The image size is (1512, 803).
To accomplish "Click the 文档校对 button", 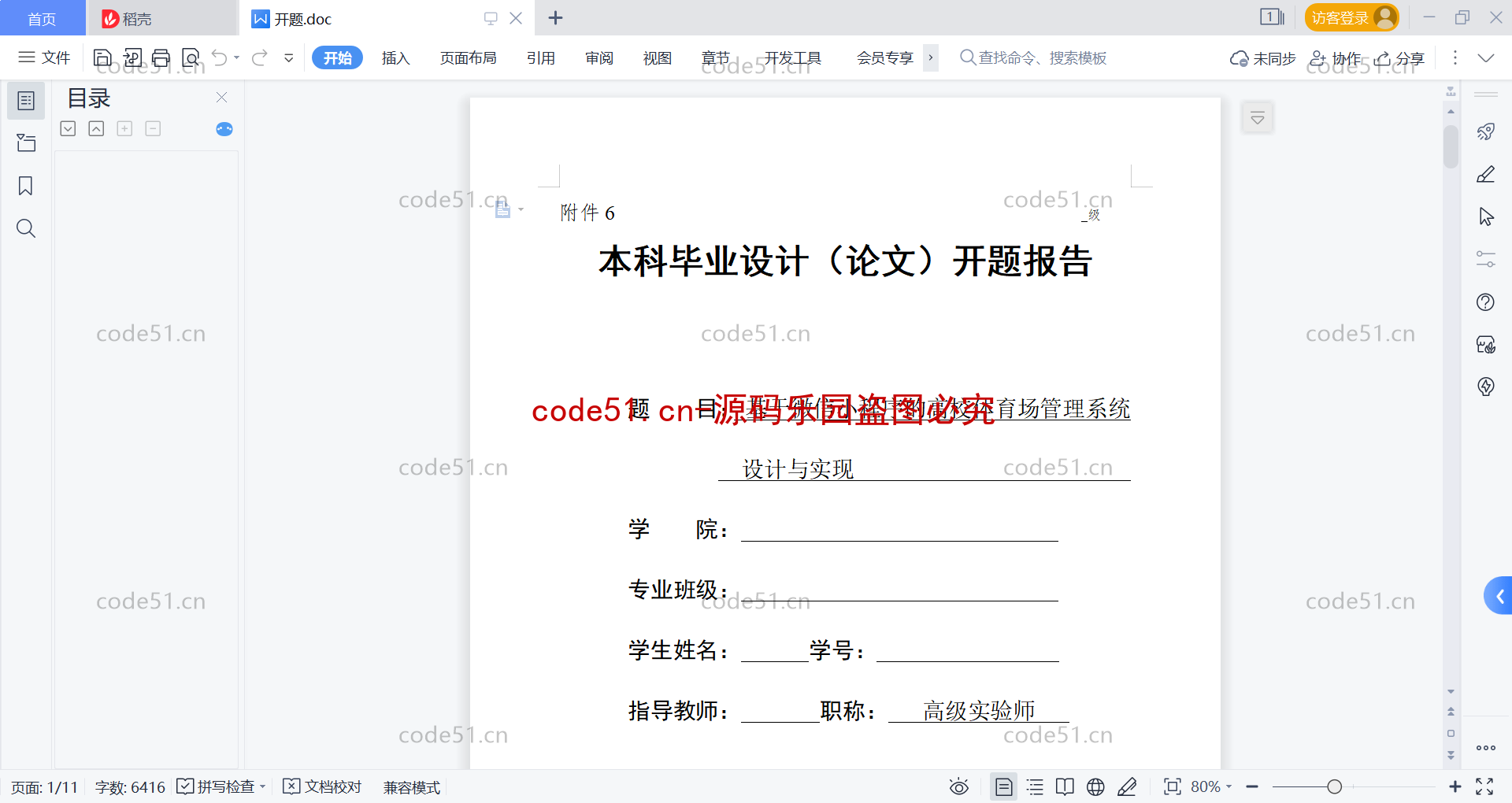I will 322,786.
